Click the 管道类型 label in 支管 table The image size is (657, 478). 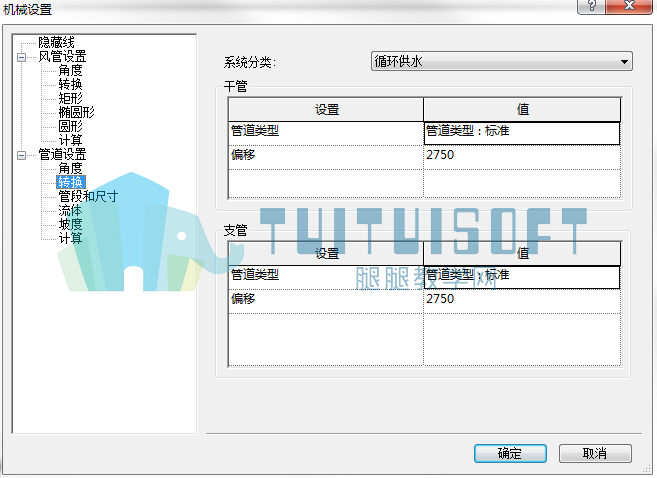pos(255,275)
